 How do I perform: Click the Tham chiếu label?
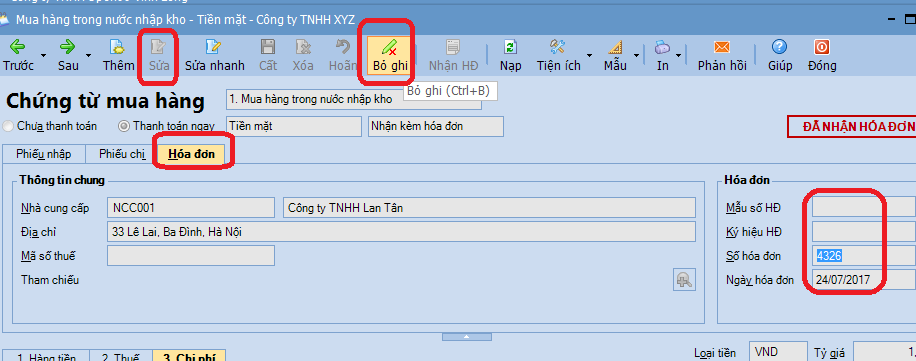point(50,280)
